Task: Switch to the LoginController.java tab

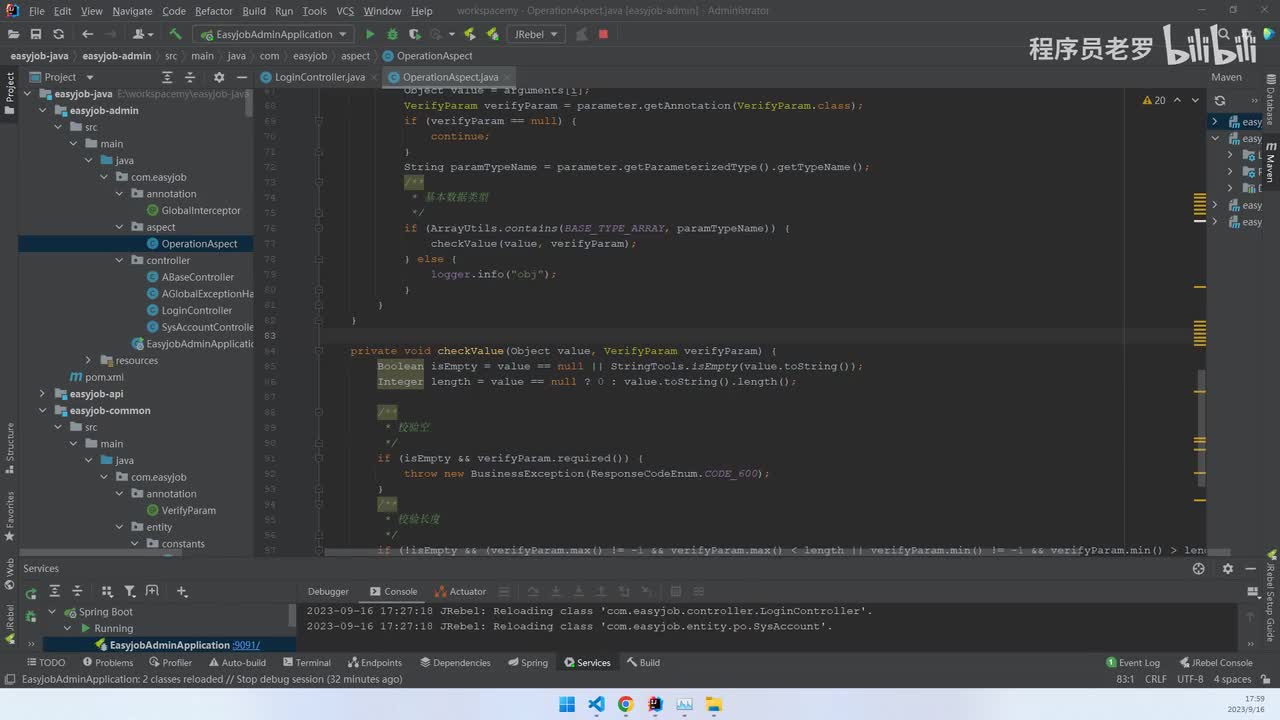Action: pyautogui.click(x=319, y=77)
